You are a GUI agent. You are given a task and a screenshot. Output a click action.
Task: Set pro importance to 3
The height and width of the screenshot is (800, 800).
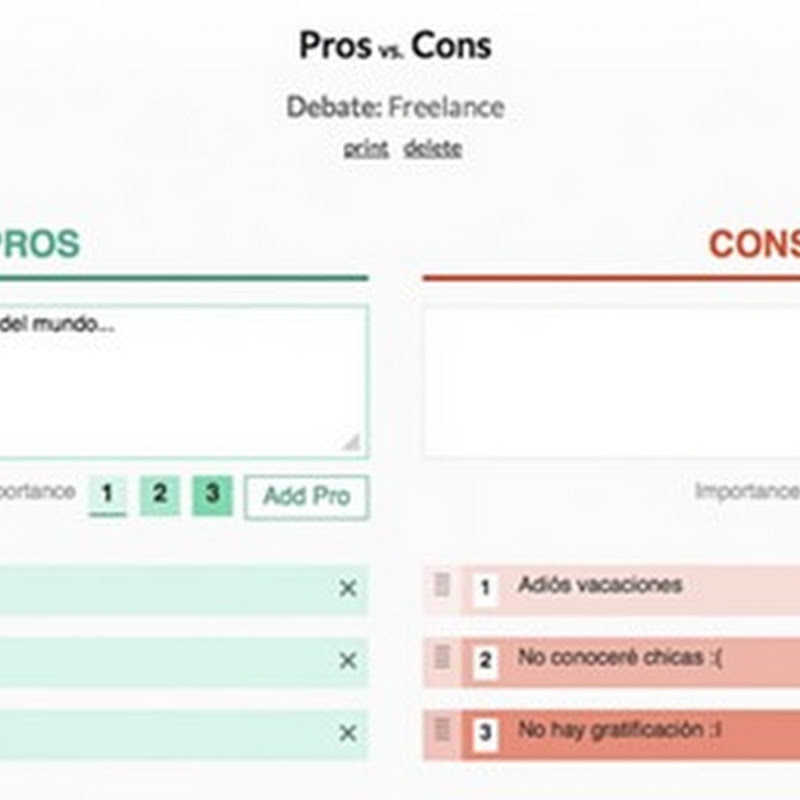(212, 494)
